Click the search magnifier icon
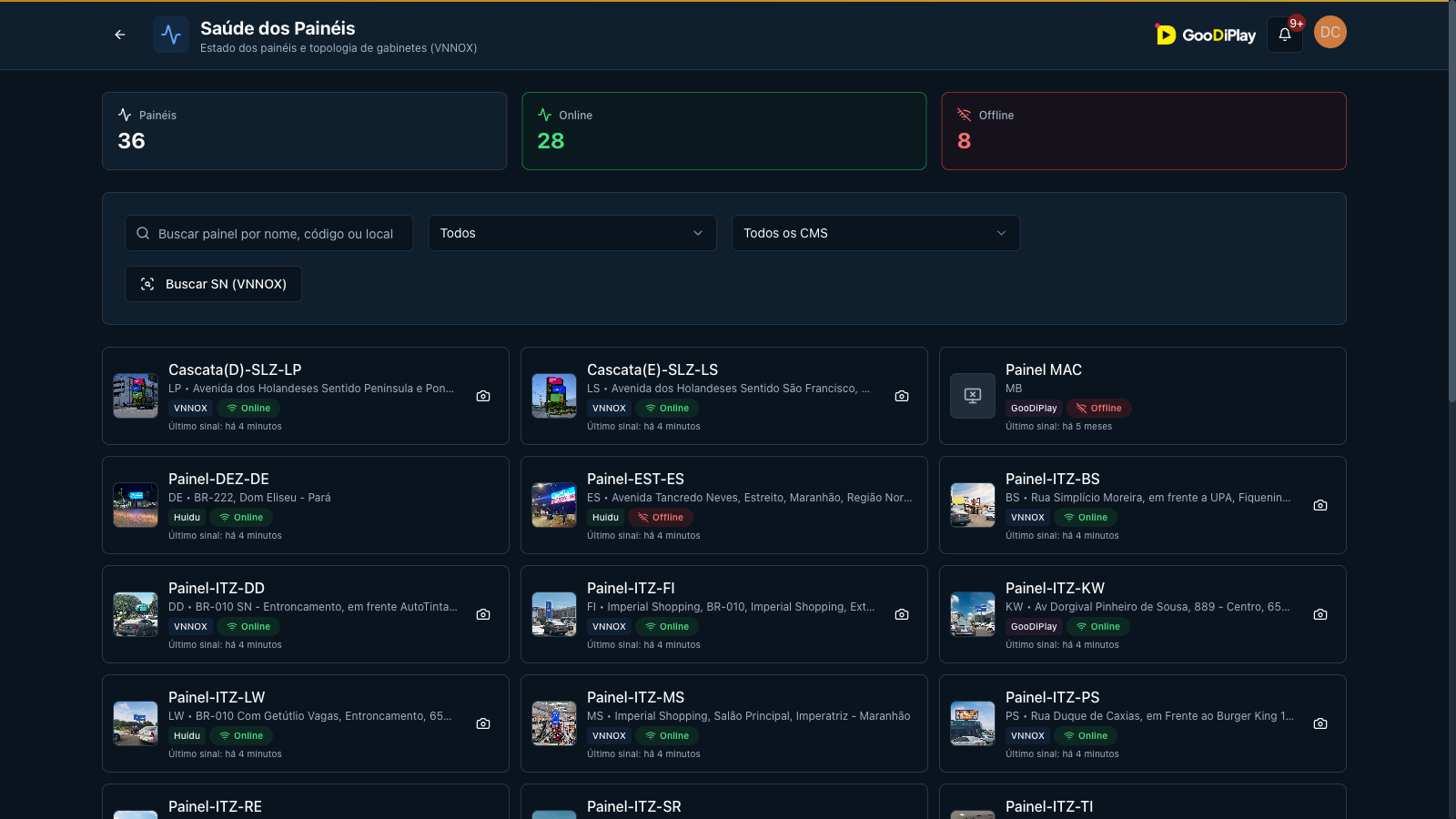 [x=143, y=233]
